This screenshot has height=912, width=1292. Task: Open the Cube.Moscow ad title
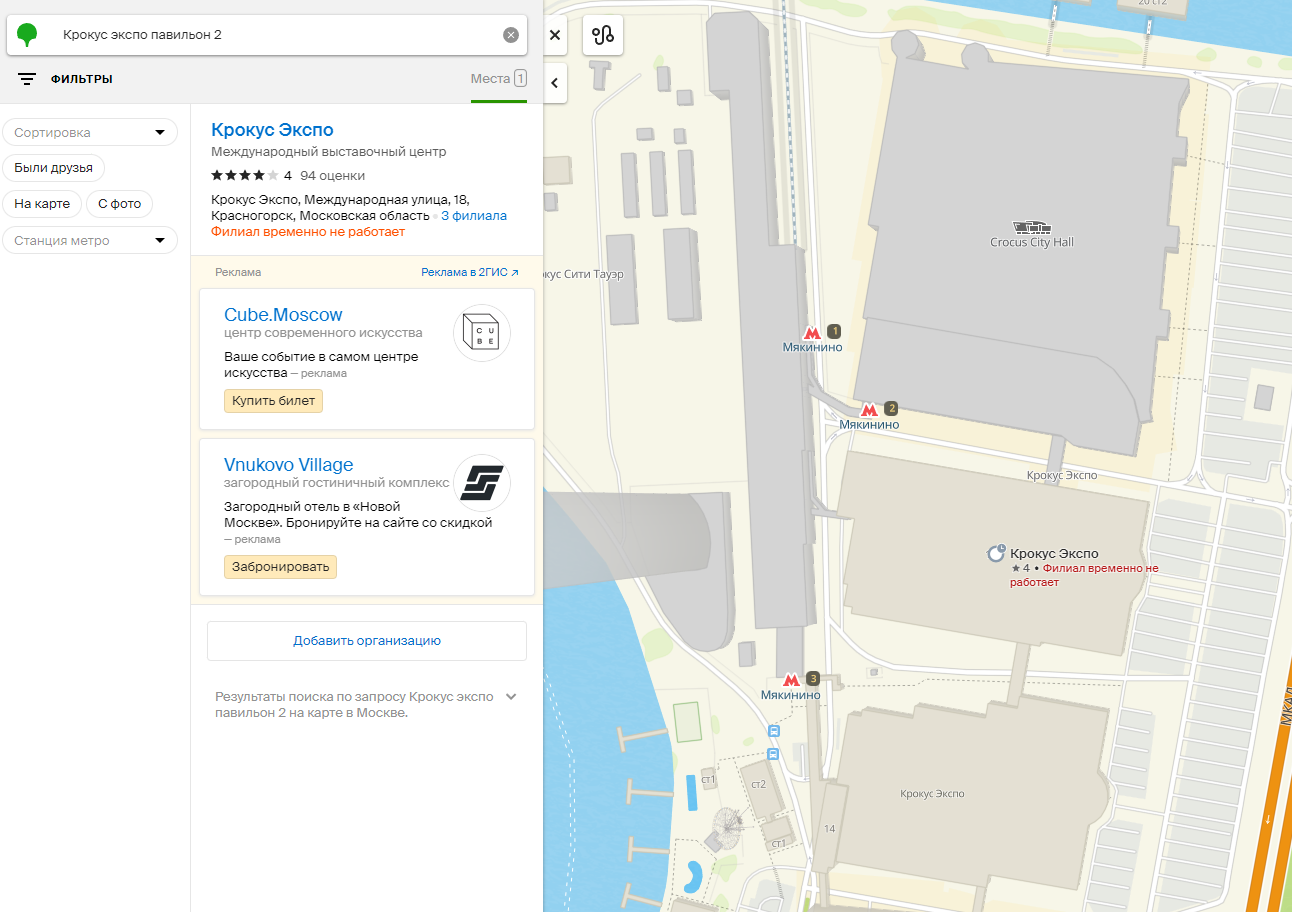(x=283, y=315)
